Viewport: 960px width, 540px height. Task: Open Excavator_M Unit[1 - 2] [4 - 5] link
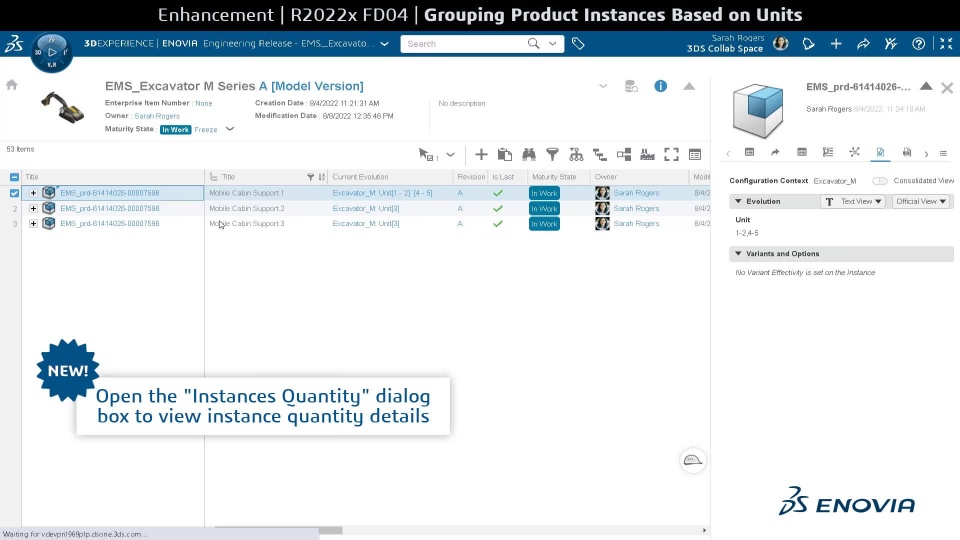(382, 193)
